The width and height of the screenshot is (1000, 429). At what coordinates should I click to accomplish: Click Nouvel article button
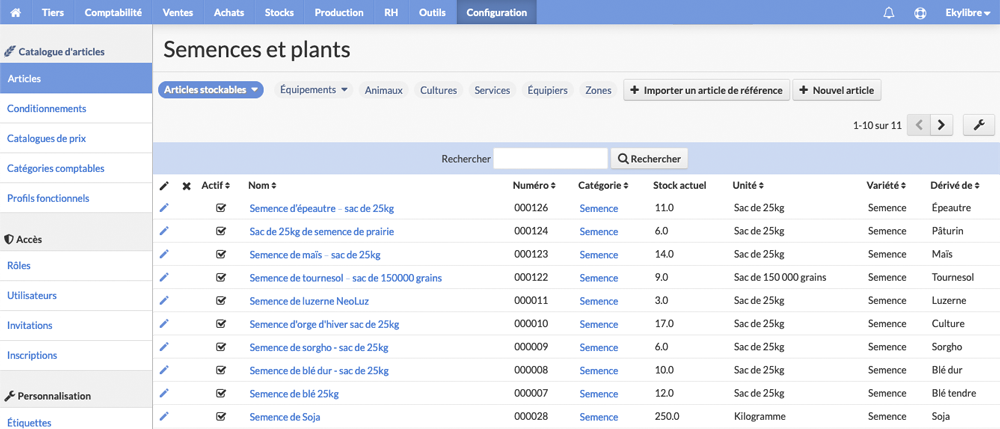(x=837, y=90)
